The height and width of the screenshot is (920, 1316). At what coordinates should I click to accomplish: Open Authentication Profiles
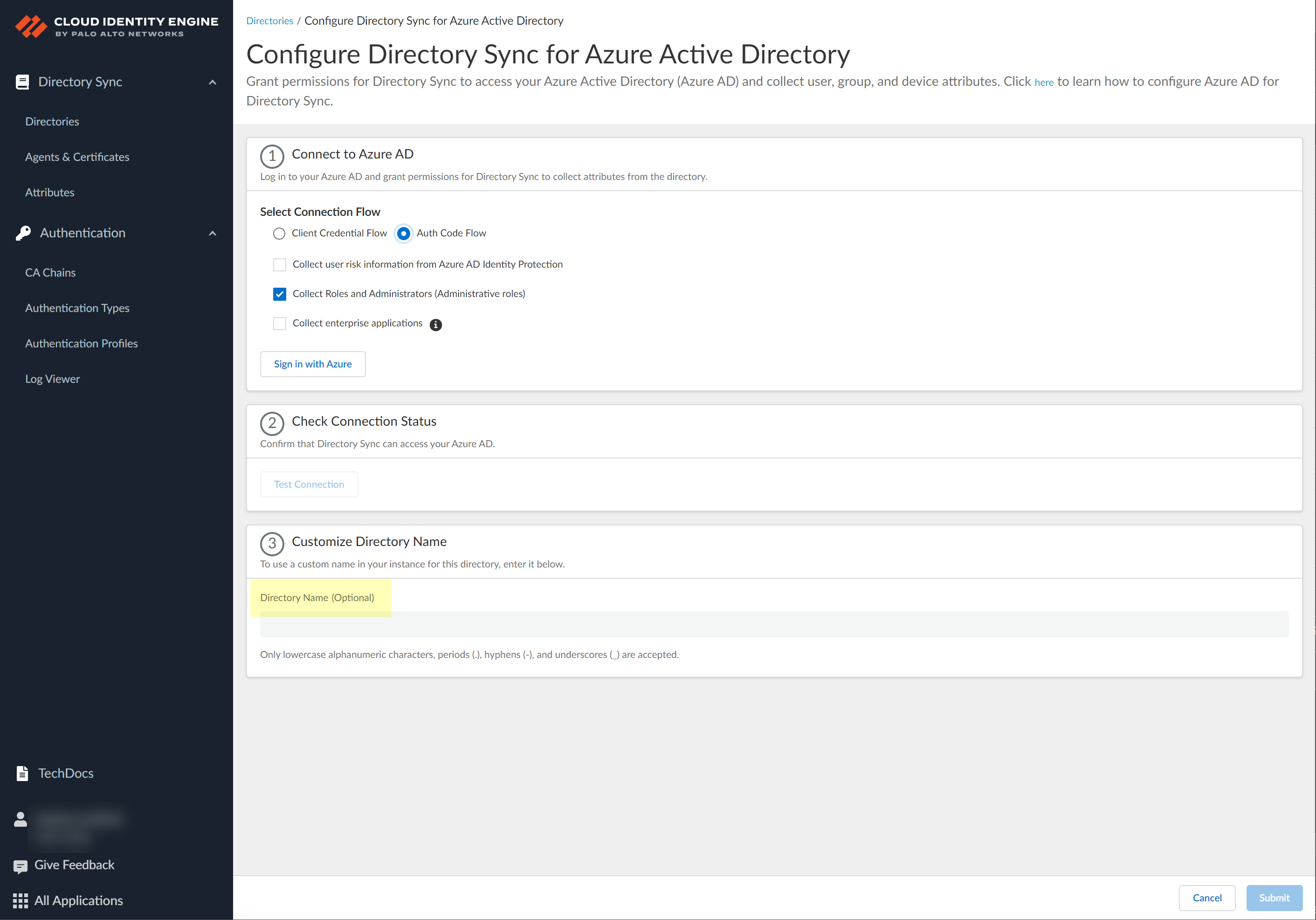click(x=81, y=343)
